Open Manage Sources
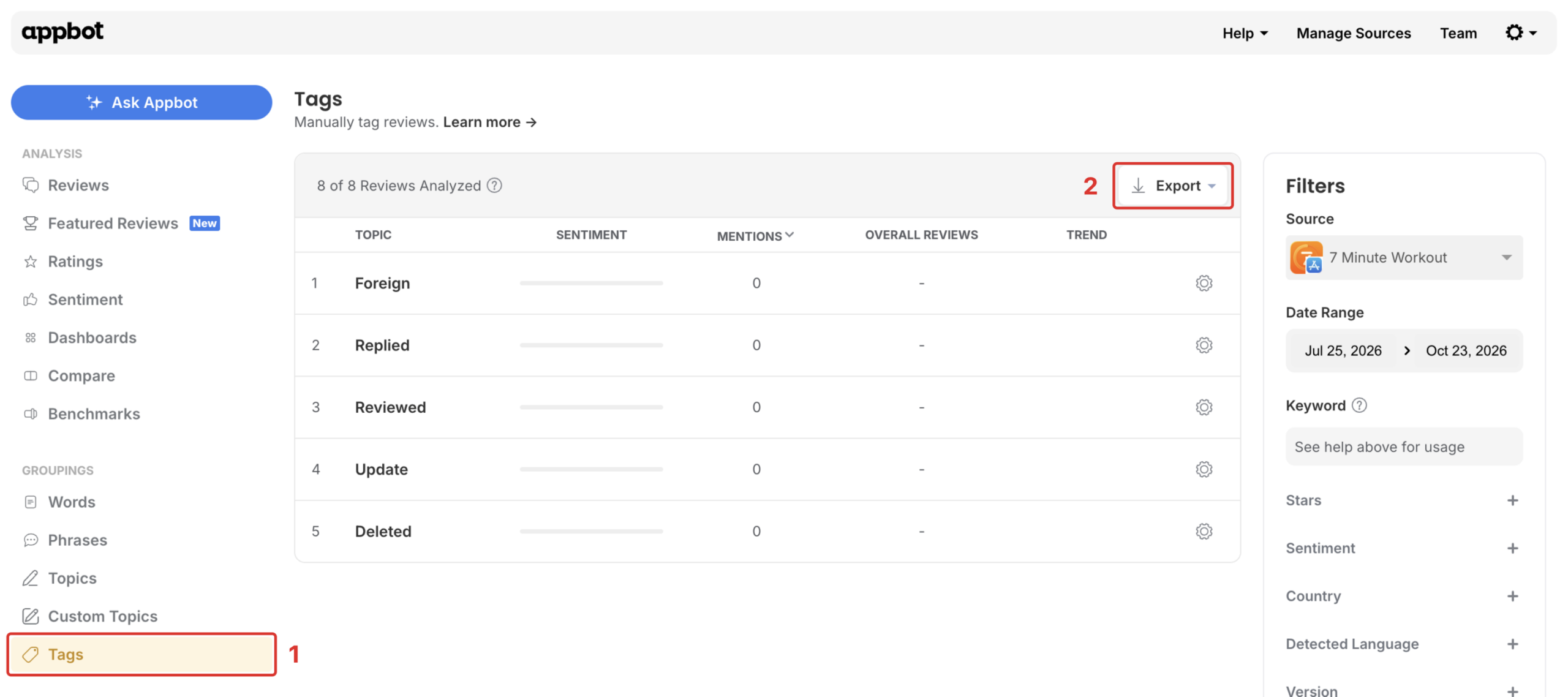Image resolution: width=1568 pixels, height=697 pixels. [x=1353, y=33]
